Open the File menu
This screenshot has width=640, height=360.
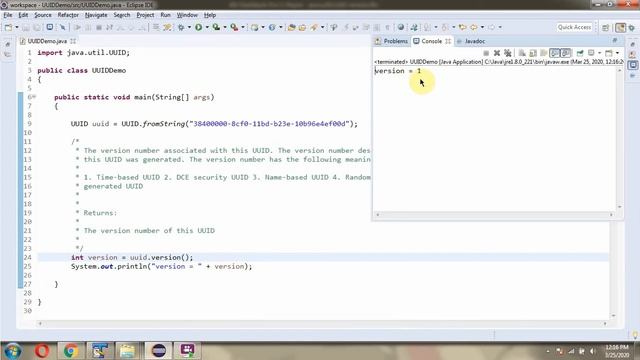(x=8, y=15)
